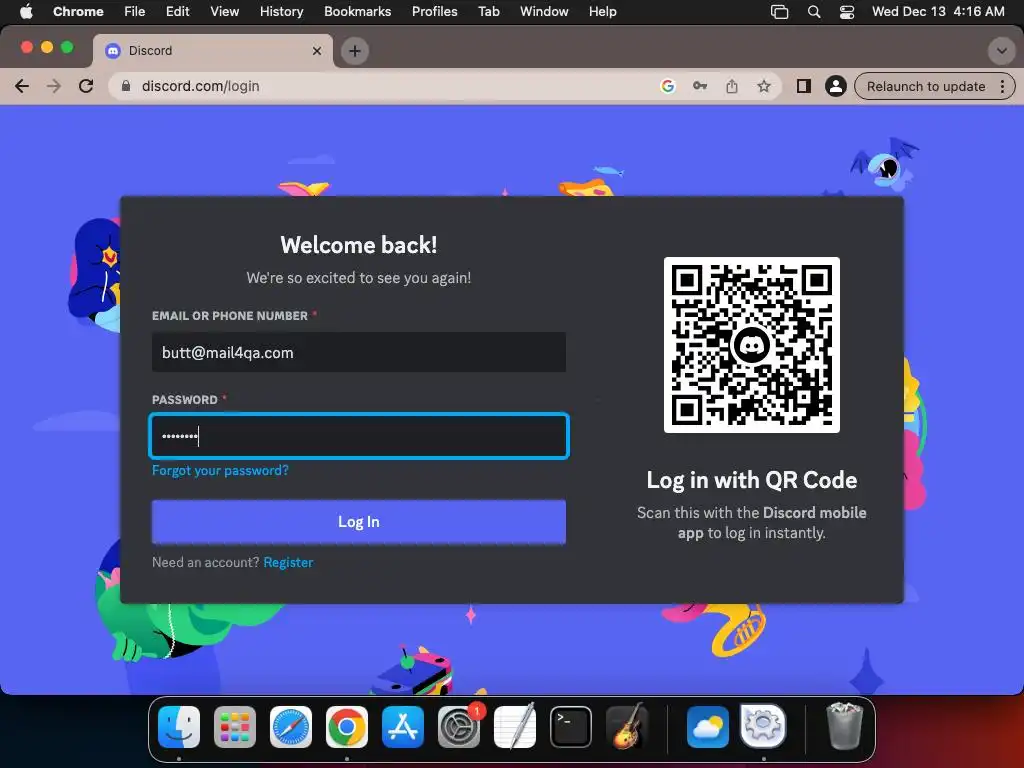This screenshot has width=1024, height=768.
Task: Open the gear preferences app in dock
Action: (x=763, y=726)
